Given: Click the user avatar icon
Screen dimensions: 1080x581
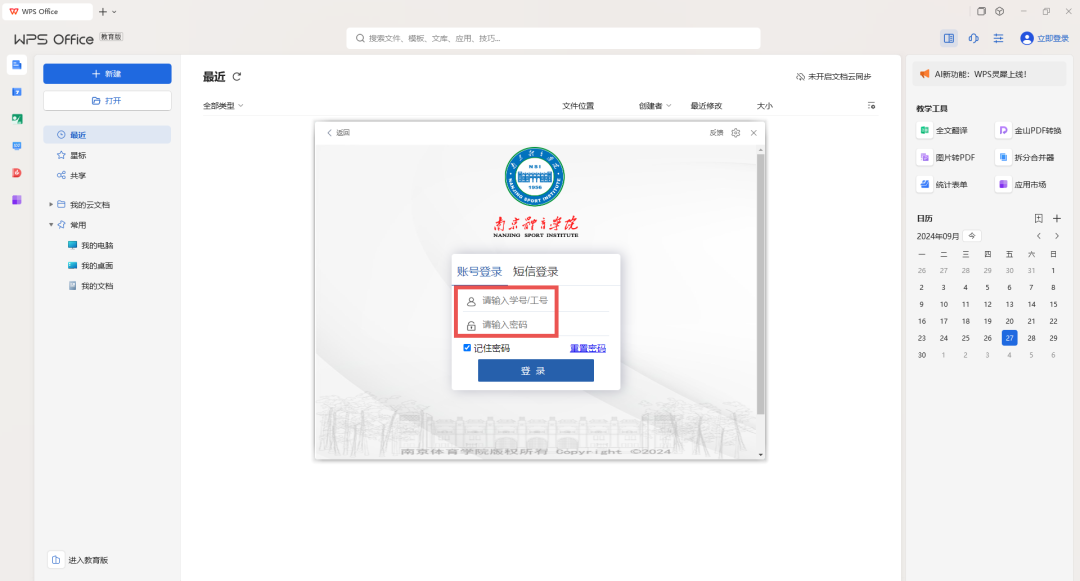Looking at the screenshot, I should 1026,39.
